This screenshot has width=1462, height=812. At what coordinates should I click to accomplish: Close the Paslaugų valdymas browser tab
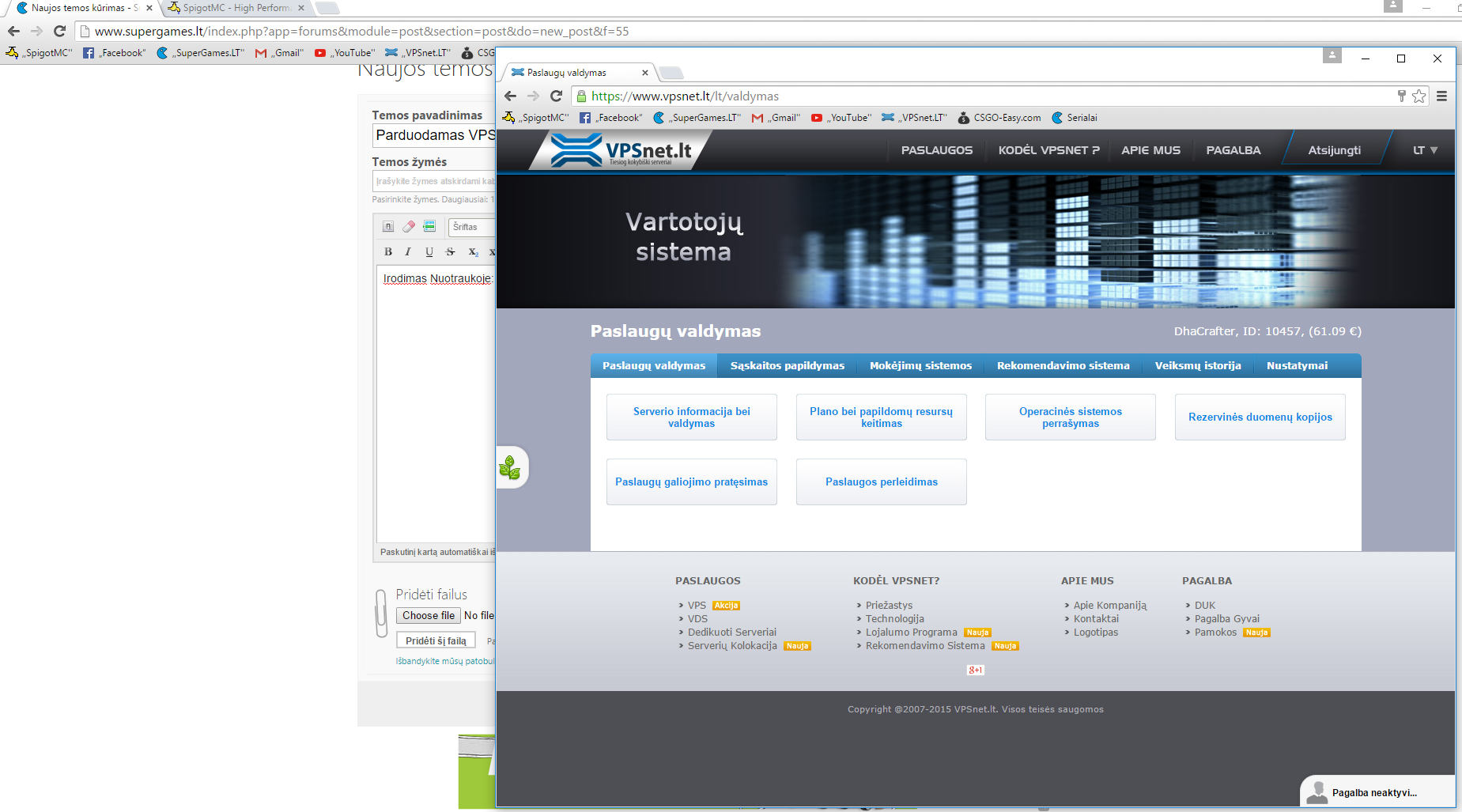pyautogui.click(x=645, y=73)
